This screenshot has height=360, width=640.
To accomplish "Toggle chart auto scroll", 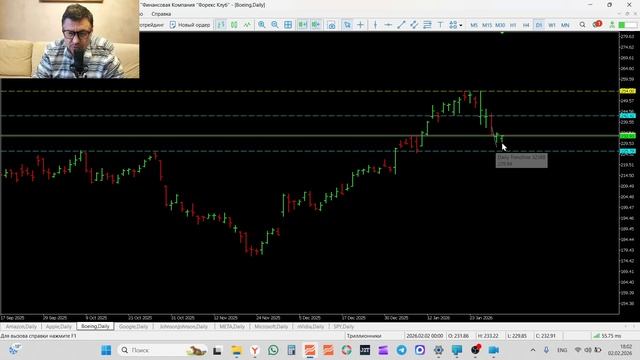I will (x=302, y=25).
